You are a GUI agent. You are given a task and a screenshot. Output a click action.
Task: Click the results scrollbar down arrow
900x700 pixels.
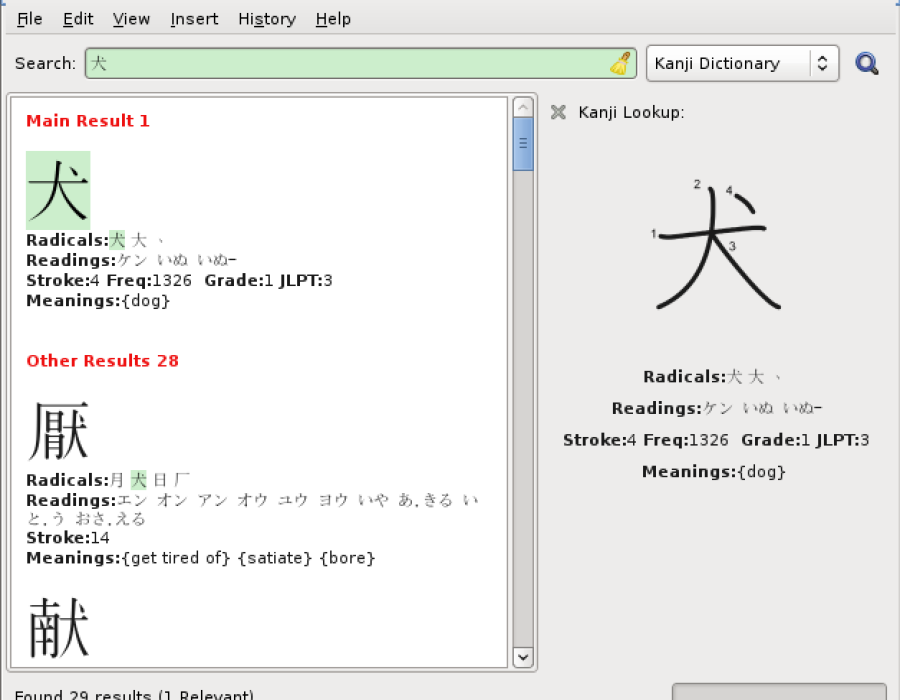click(x=523, y=657)
